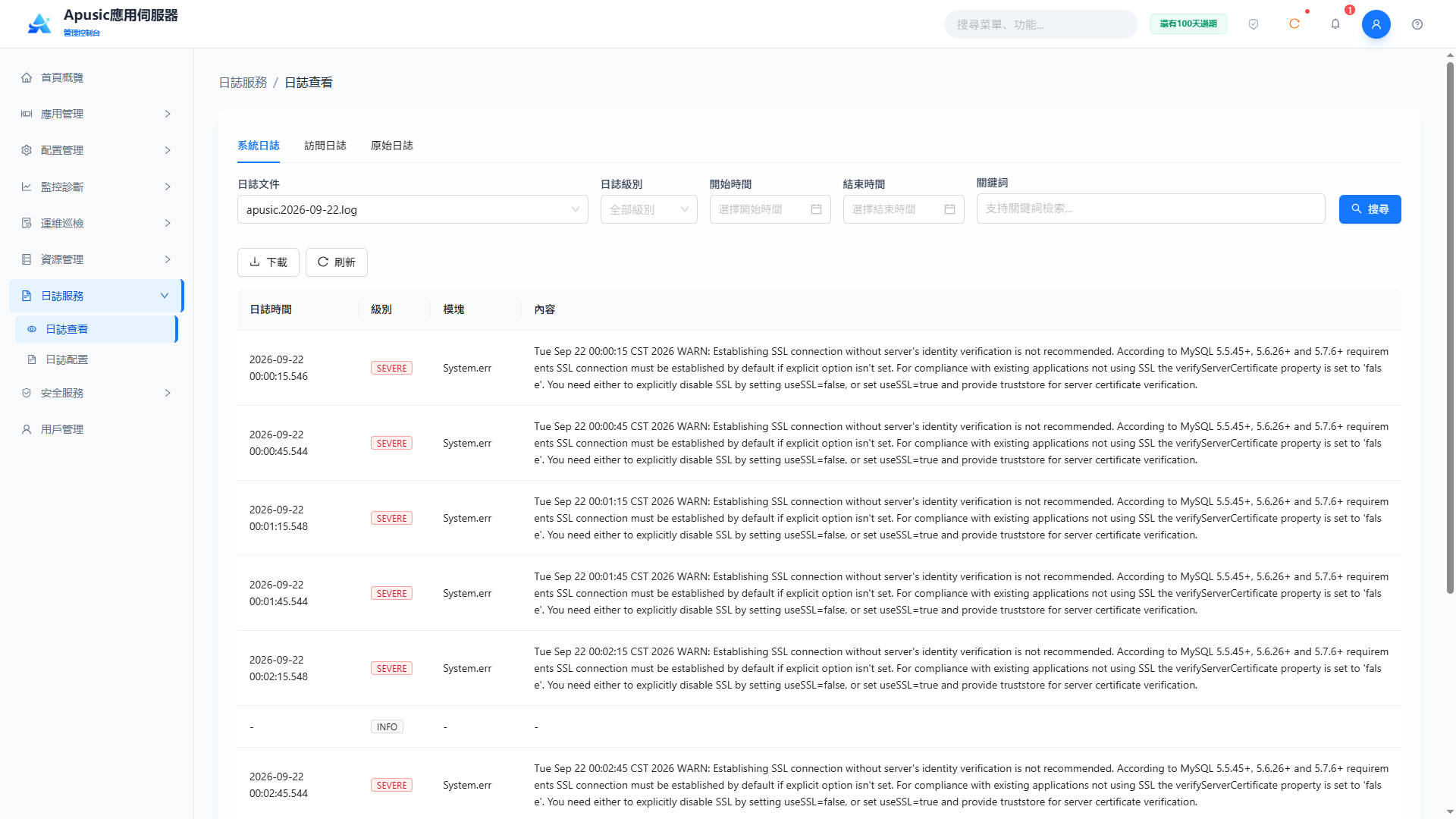Click the 運維巡檢 sidebar icon
The image size is (1456, 819).
(x=27, y=223)
